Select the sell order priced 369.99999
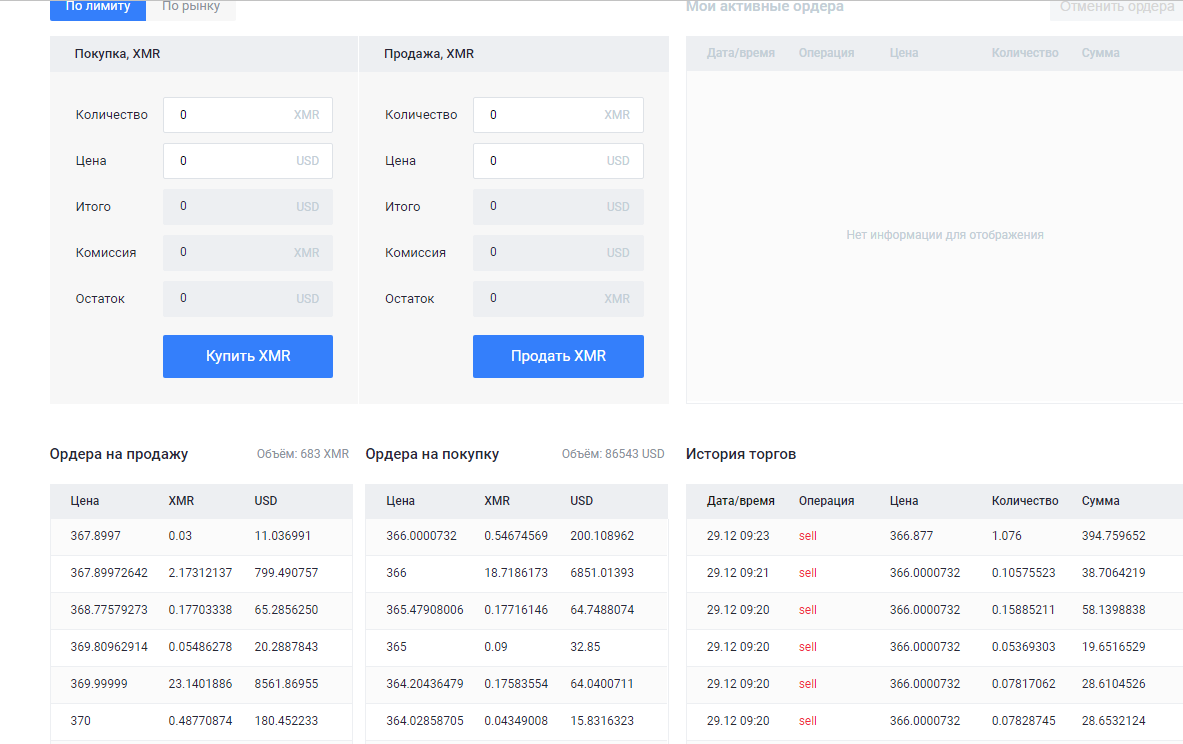Screen dimensions: 1183x744 pyautogui.click(x=200, y=684)
